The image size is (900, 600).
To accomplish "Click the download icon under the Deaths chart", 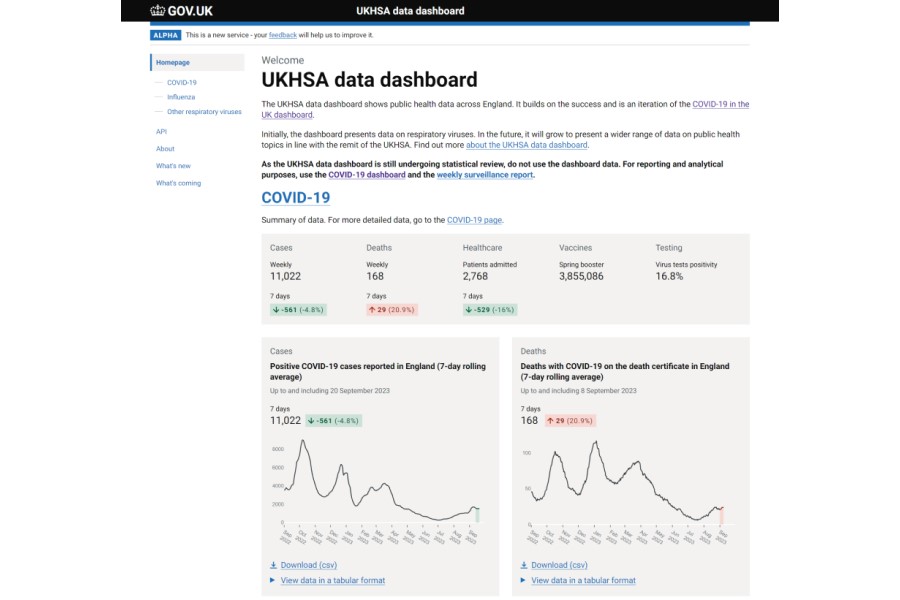I will click(523, 565).
